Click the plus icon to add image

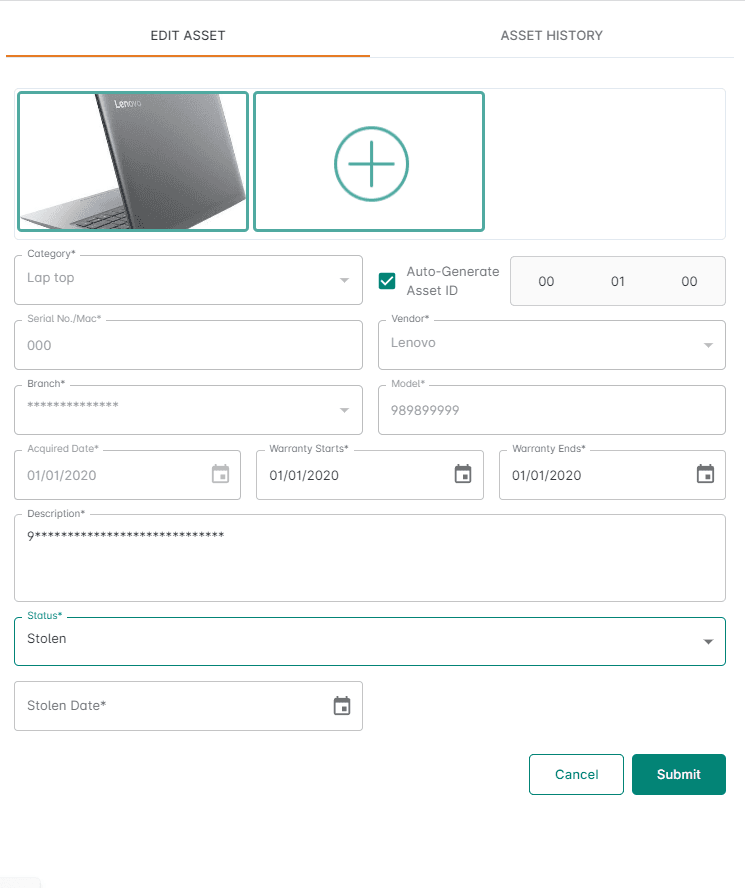(x=371, y=163)
